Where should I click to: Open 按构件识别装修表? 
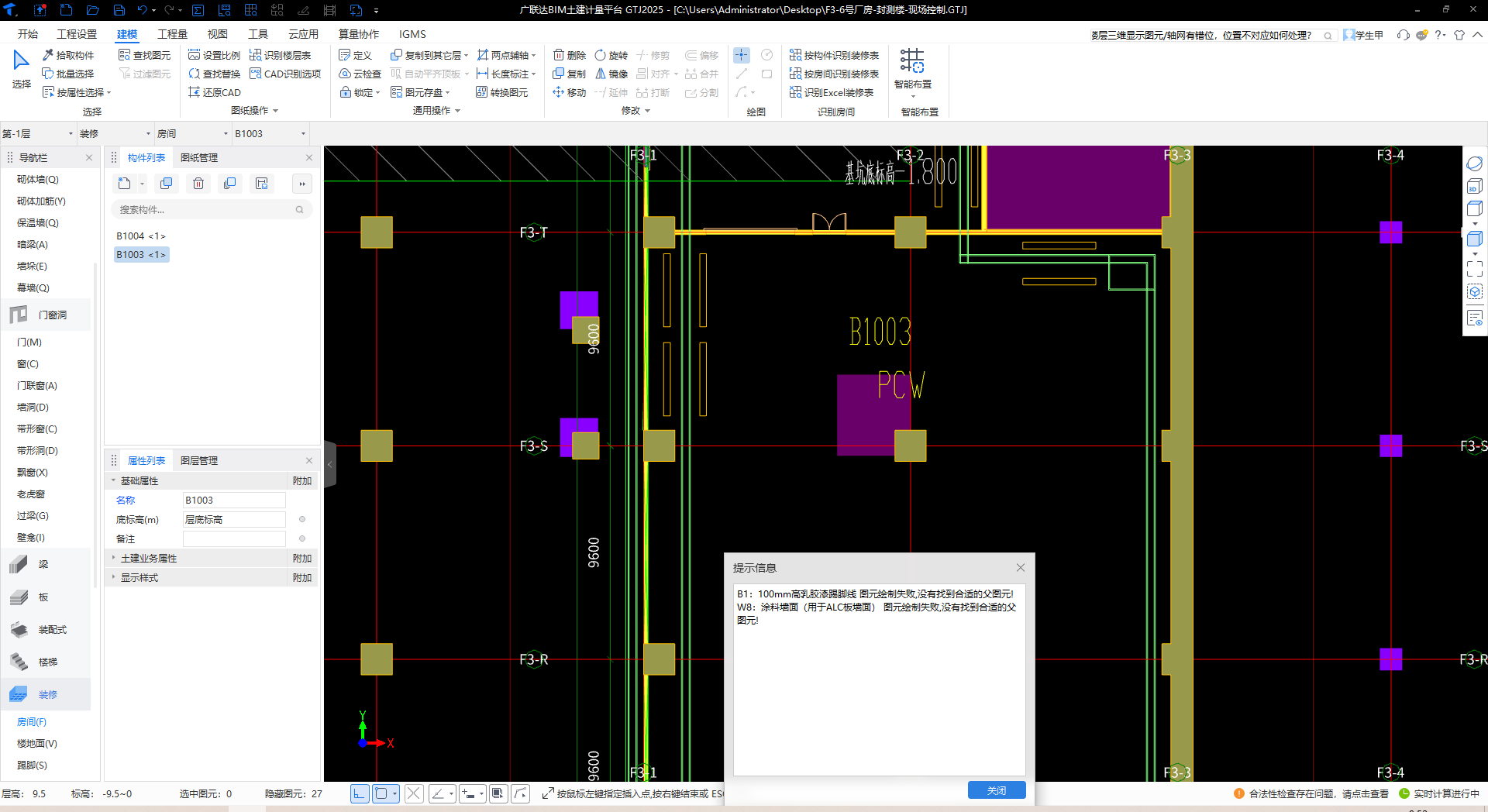[x=835, y=55]
